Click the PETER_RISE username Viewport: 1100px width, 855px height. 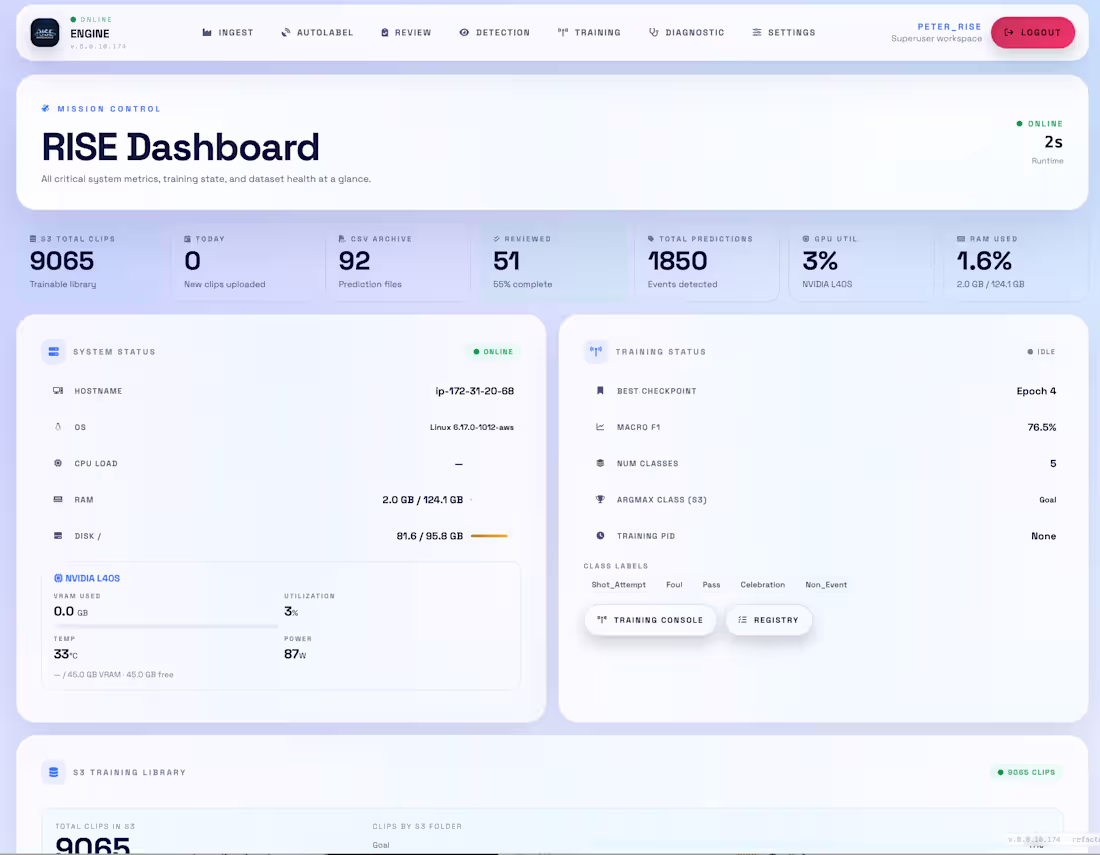tap(949, 27)
